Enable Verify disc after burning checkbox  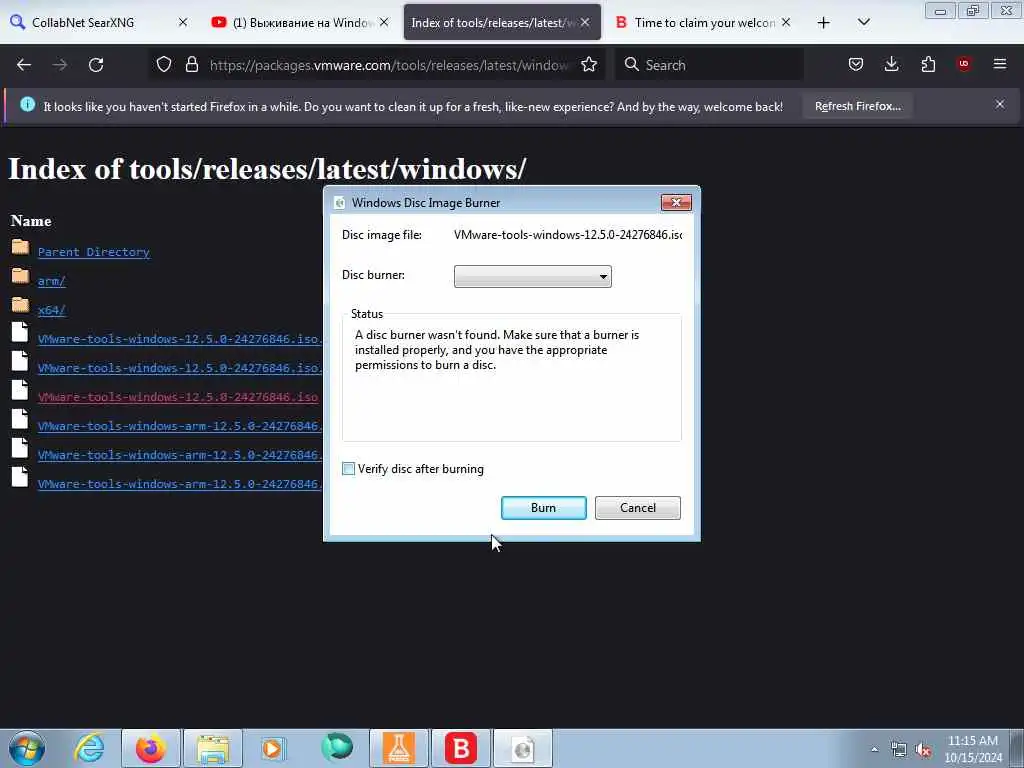tap(349, 469)
